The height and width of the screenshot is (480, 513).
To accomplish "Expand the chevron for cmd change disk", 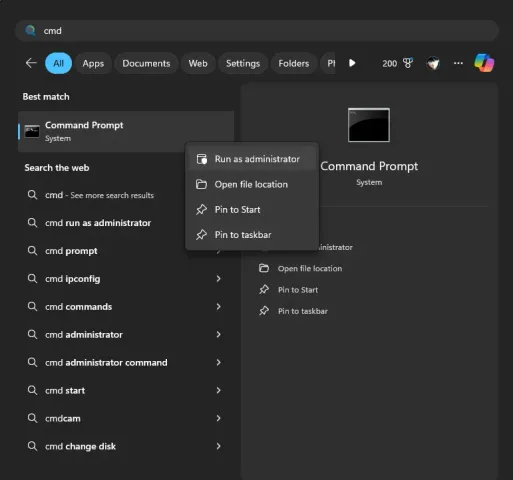I will (218, 446).
